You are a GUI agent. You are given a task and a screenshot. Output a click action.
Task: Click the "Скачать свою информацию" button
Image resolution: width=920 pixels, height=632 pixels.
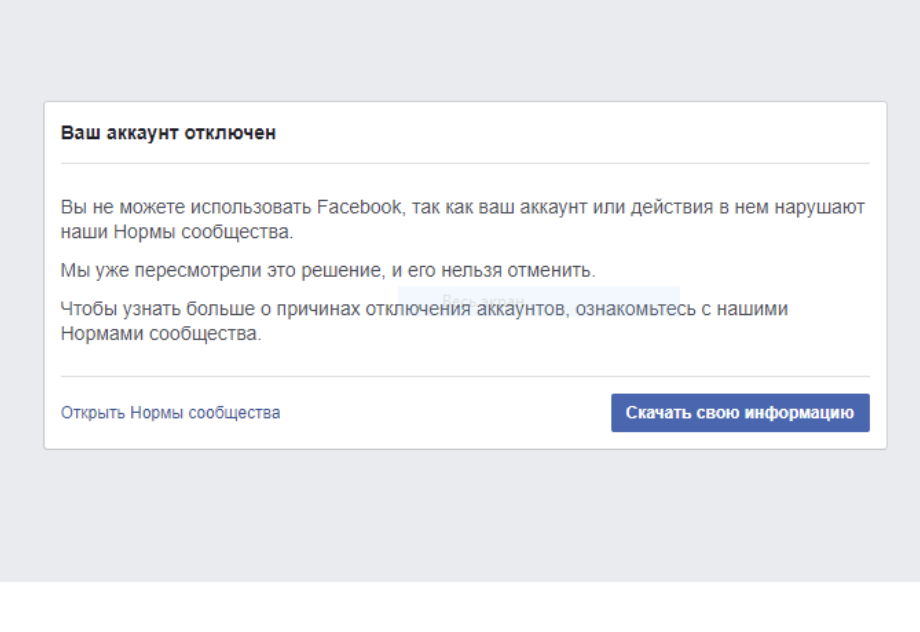tap(740, 413)
